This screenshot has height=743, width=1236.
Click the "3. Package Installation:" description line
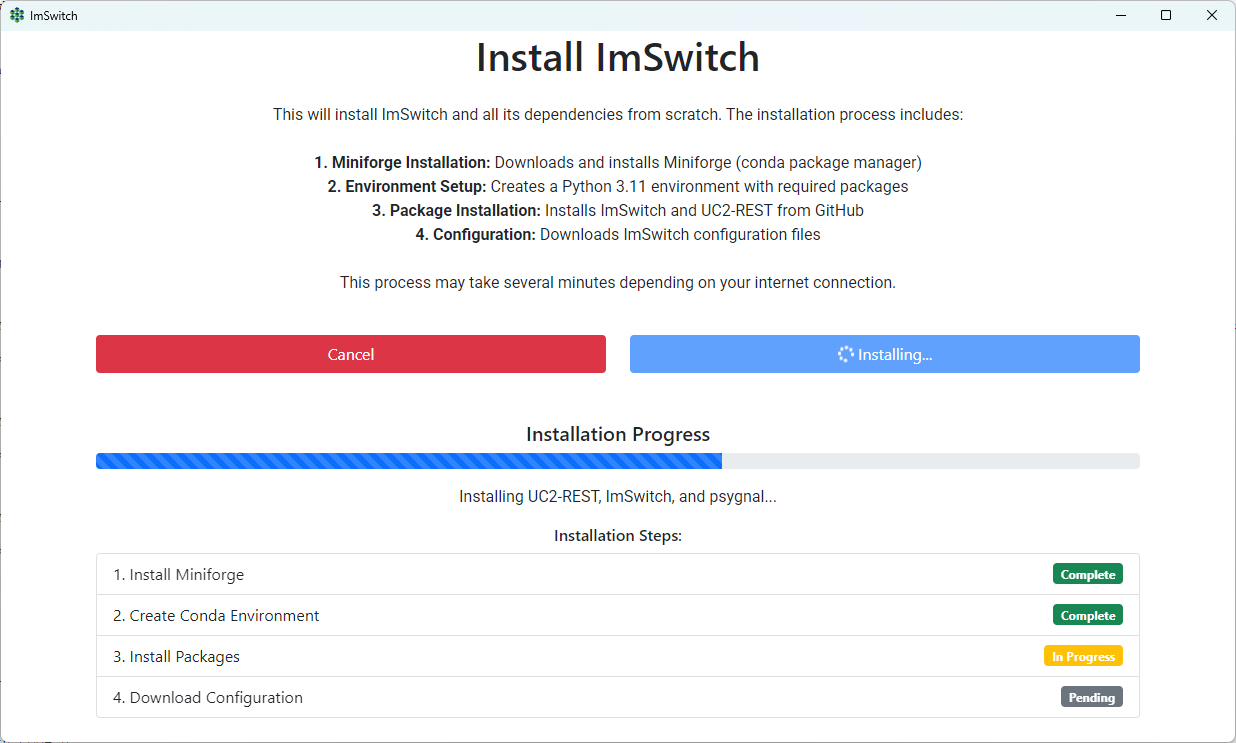618,210
